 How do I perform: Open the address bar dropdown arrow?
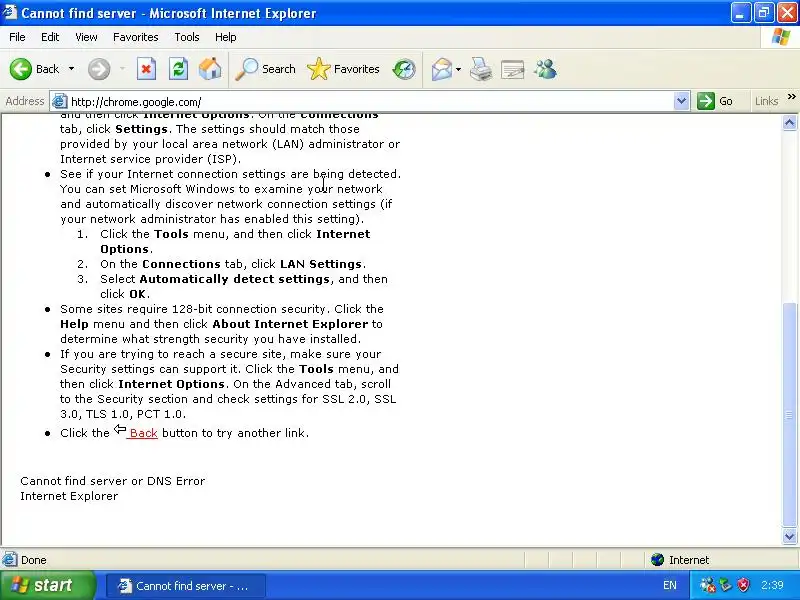pos(681,101)
